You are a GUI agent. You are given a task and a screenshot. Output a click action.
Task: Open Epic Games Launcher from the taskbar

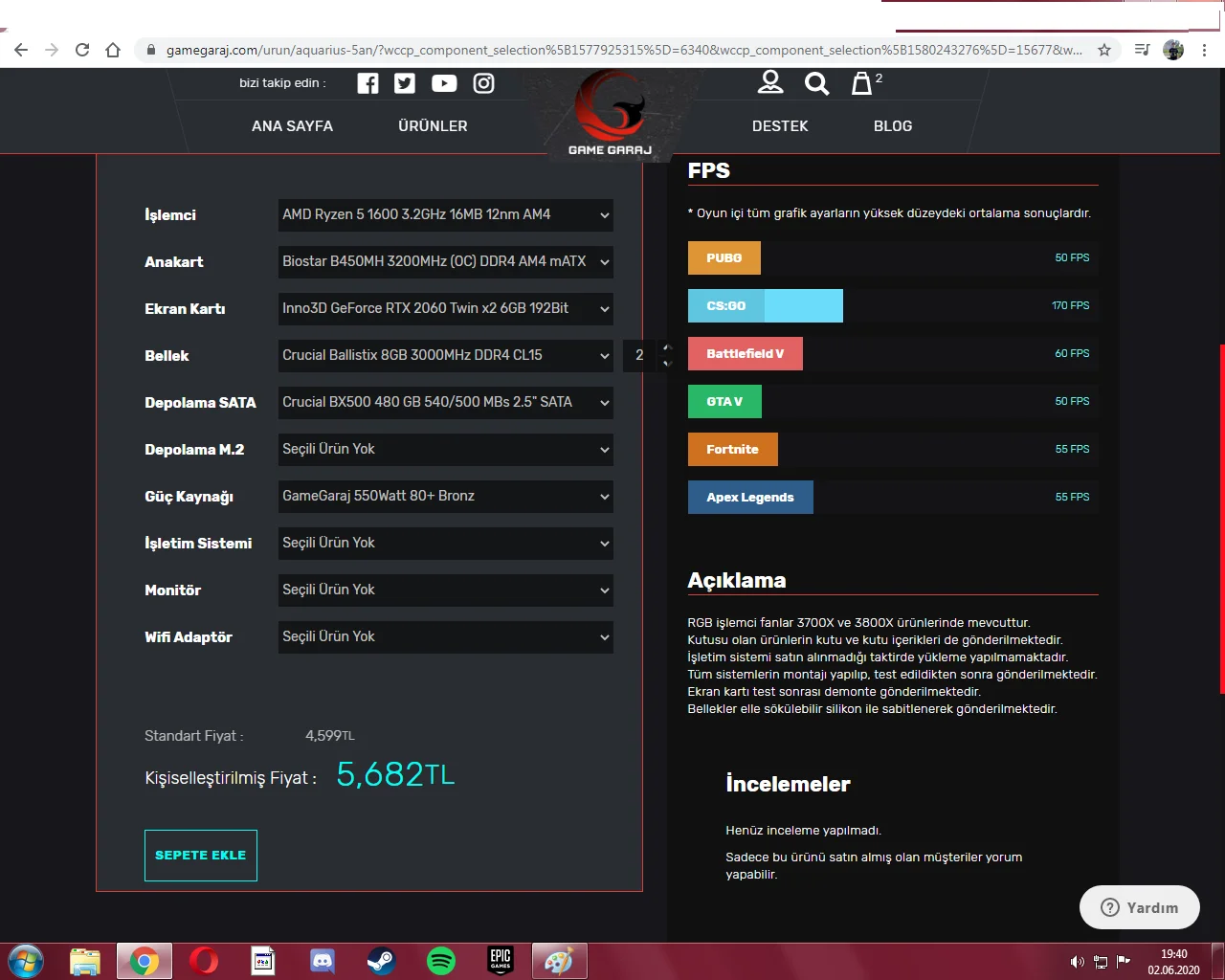point(501,961)
